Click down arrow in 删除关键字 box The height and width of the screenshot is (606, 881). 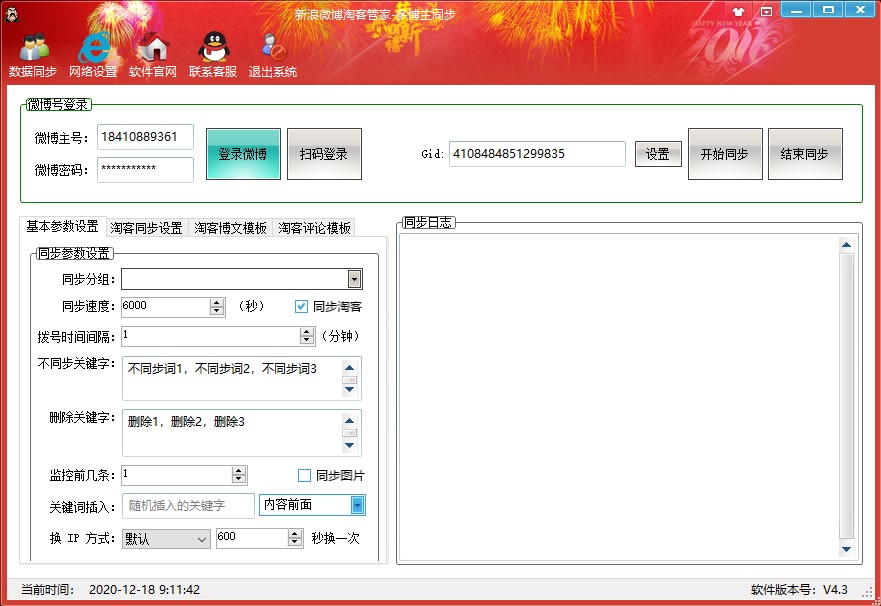tap(349, 445)
